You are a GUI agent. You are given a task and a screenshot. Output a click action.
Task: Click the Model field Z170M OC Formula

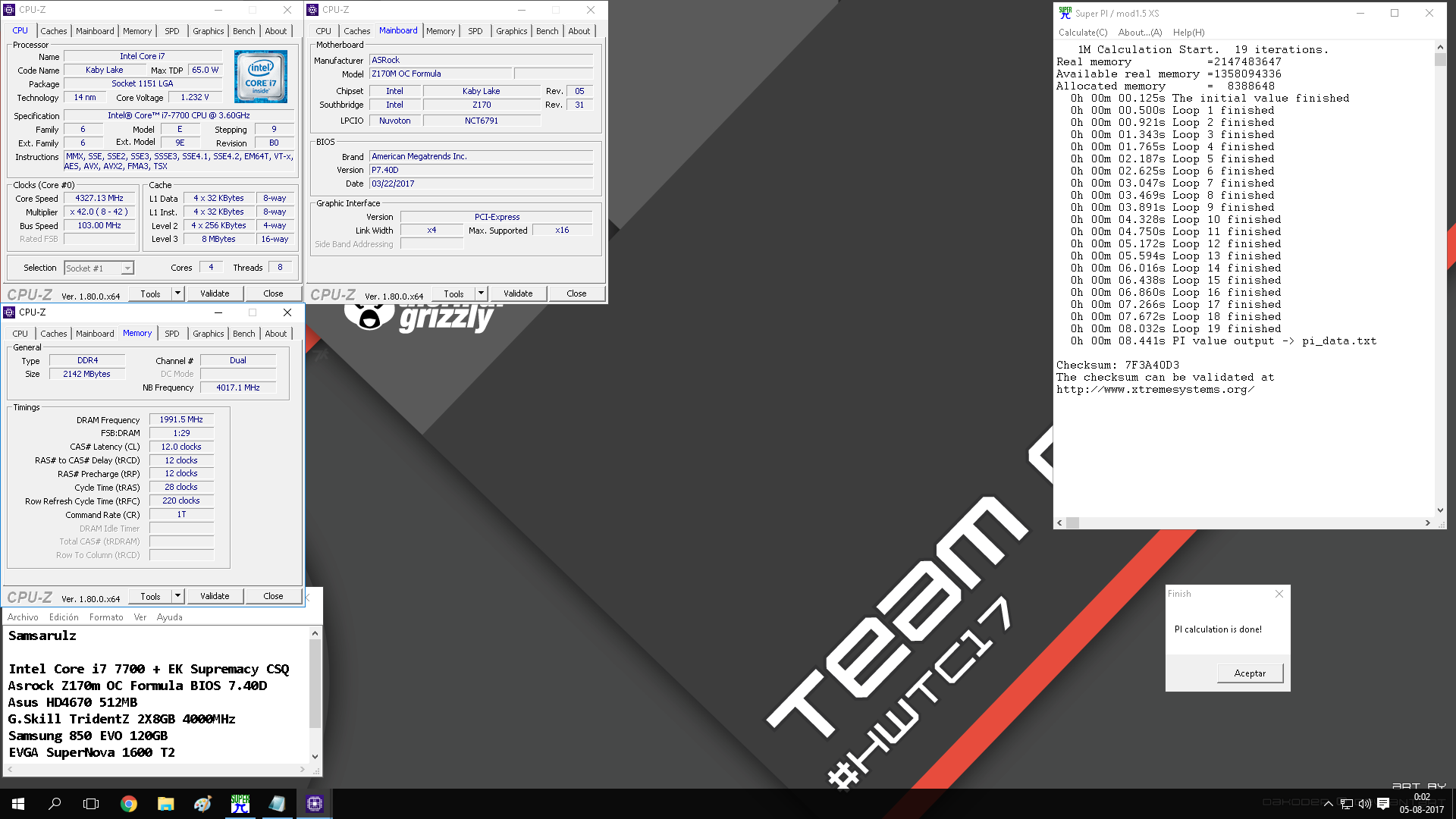click(x=441, y=74)
